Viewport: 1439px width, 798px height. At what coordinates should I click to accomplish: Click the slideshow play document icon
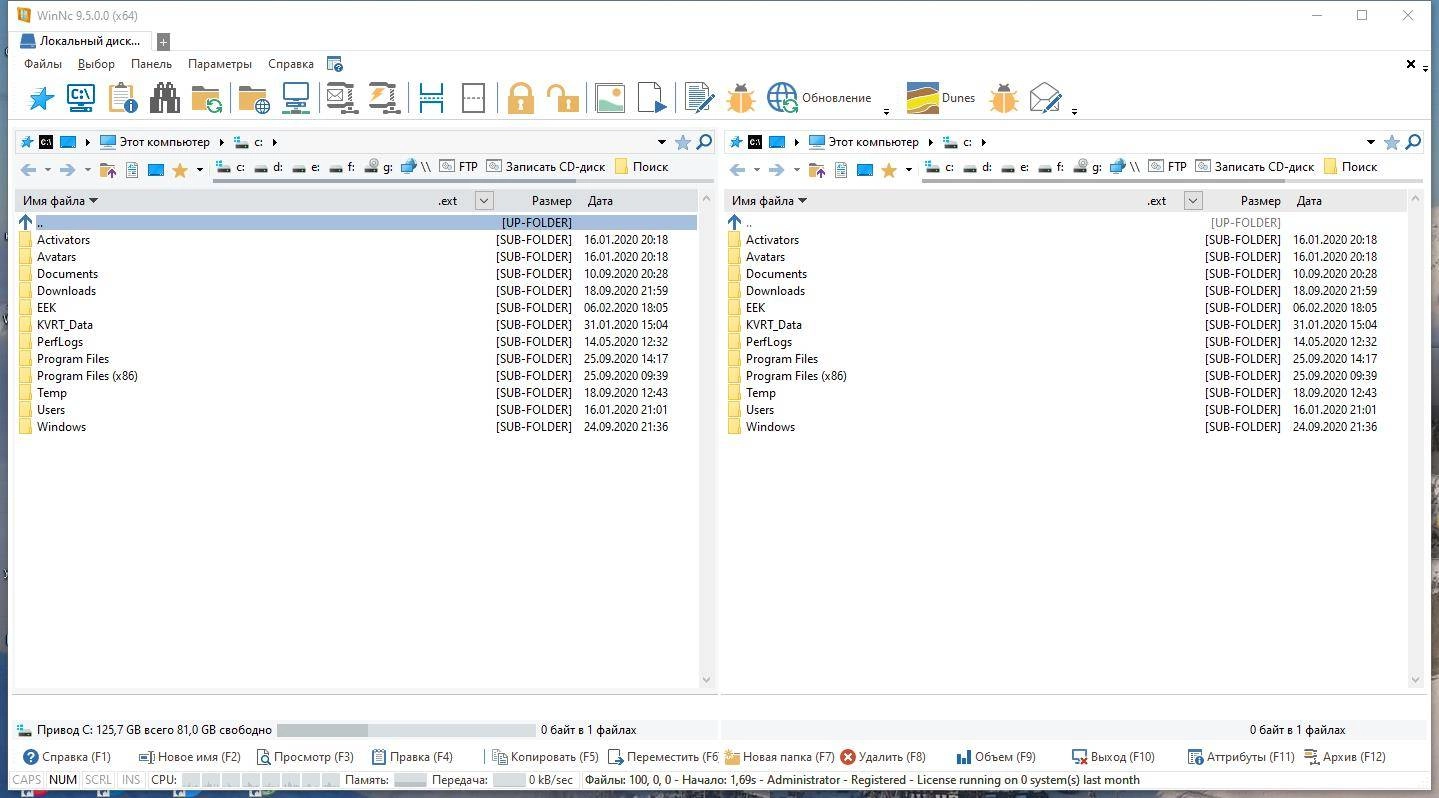[x=651, y=98]
